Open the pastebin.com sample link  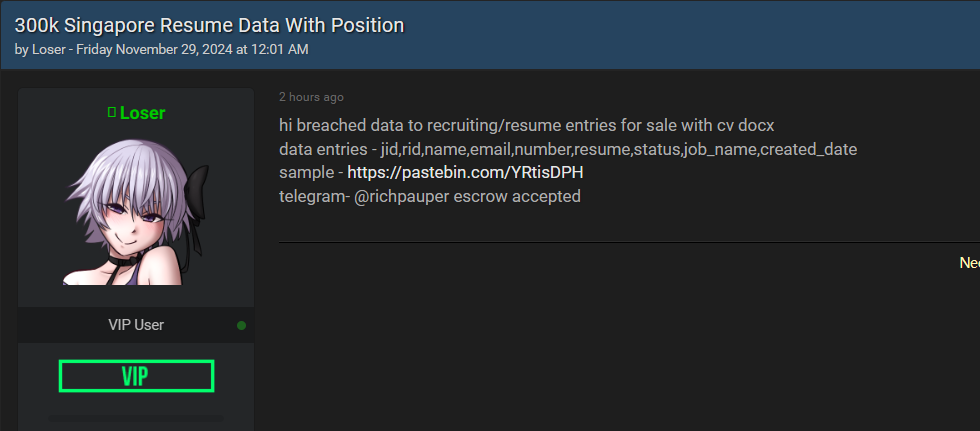click(x=465, y=173)
